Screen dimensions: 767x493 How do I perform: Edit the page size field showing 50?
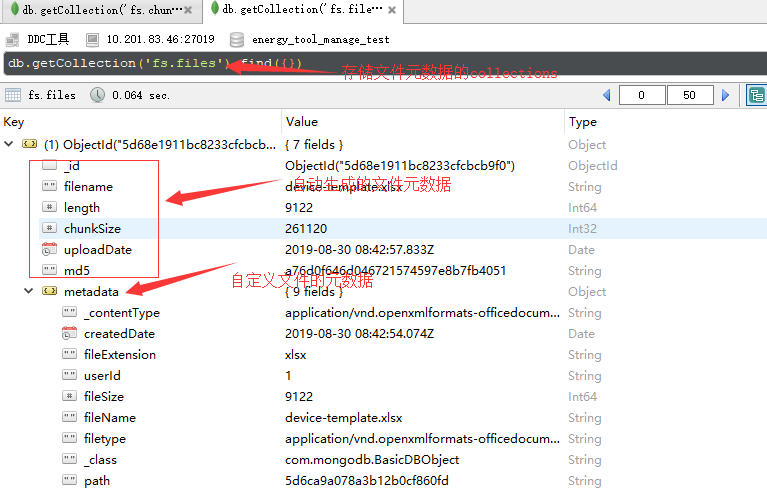pyautogui.click(x=690, y=95)
